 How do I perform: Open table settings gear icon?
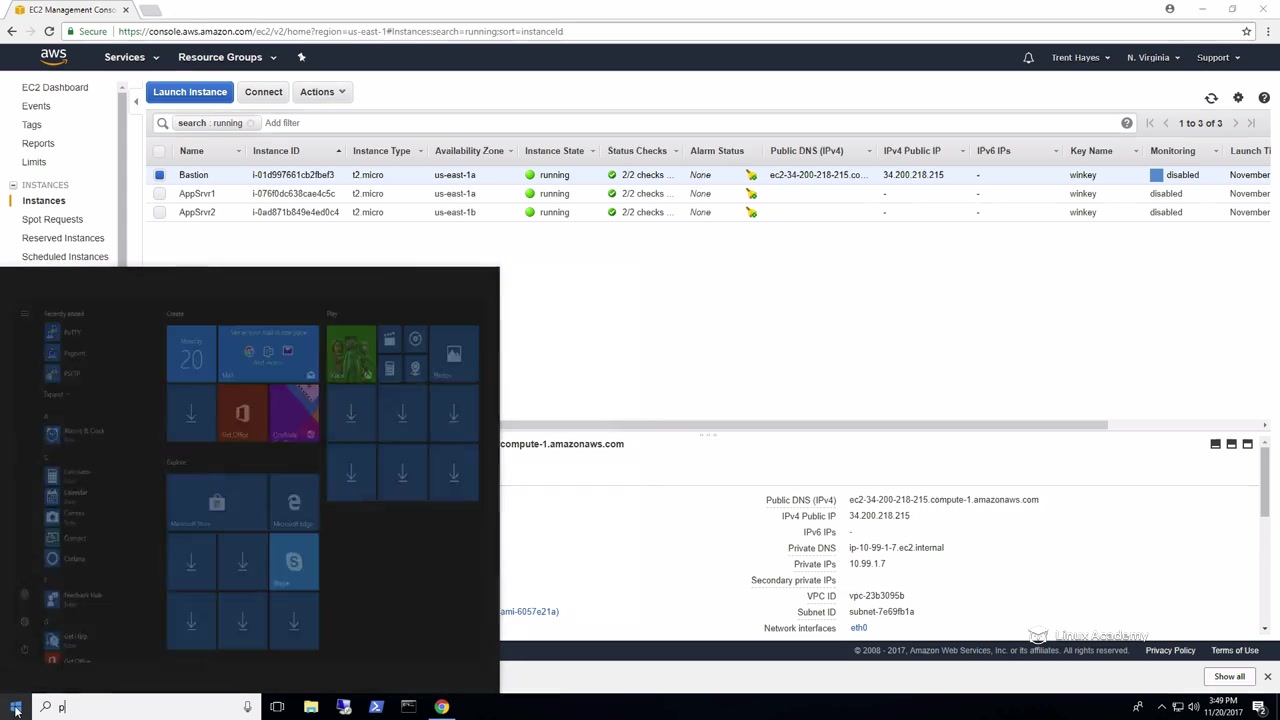pos(1238,98)
